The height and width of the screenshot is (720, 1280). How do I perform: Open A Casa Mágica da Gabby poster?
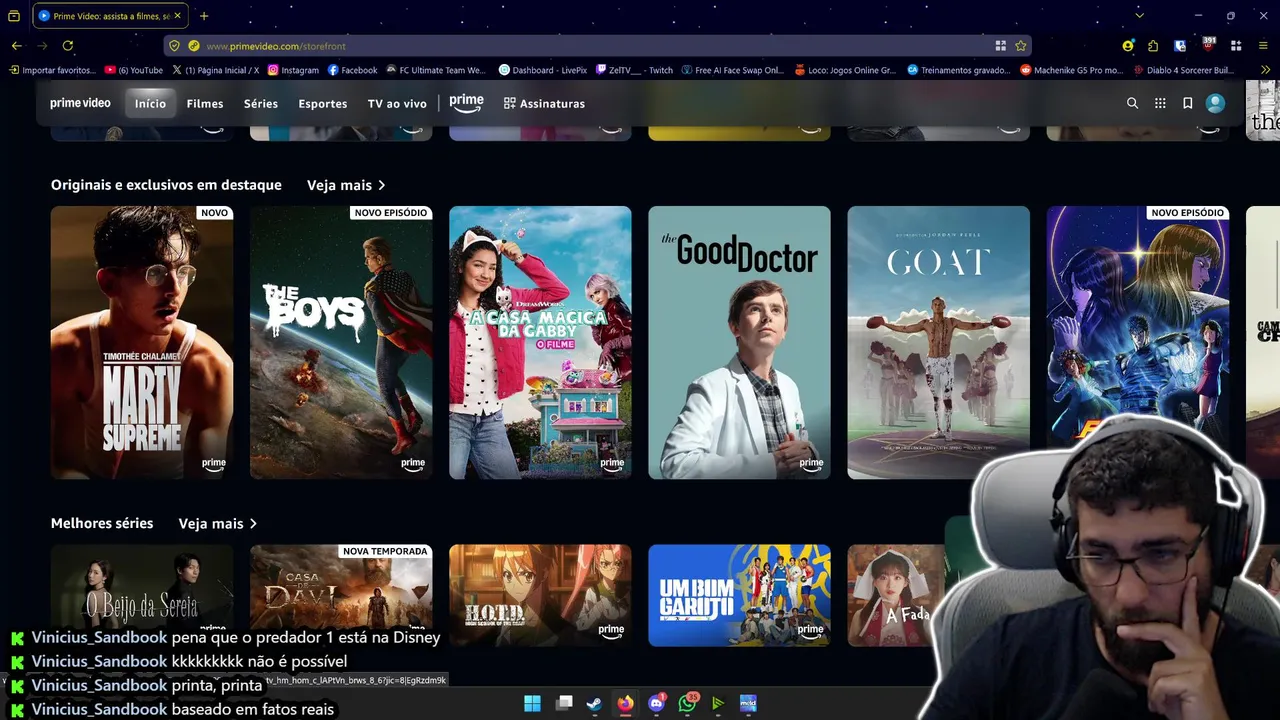[x=540, y=342]
